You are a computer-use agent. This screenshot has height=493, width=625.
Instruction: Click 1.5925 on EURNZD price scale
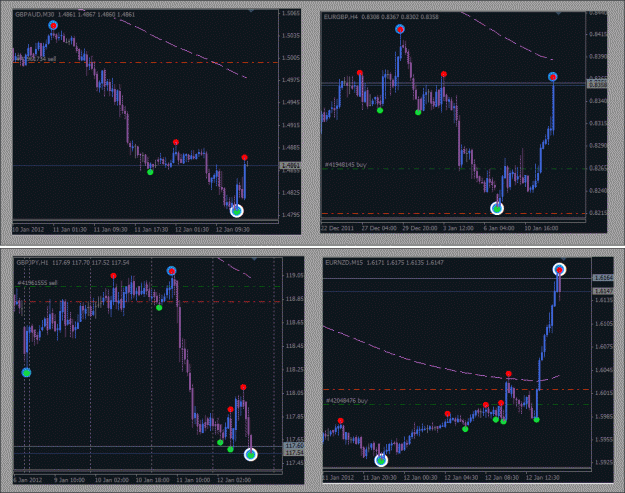(604, 463)
